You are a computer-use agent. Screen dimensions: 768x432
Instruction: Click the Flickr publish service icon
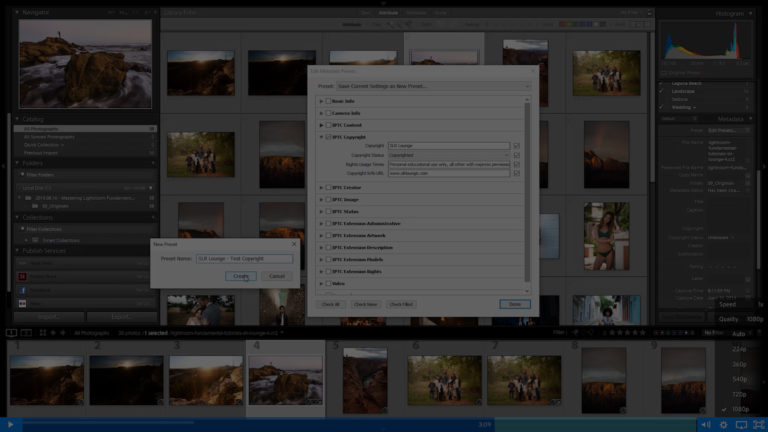(23, 304)
